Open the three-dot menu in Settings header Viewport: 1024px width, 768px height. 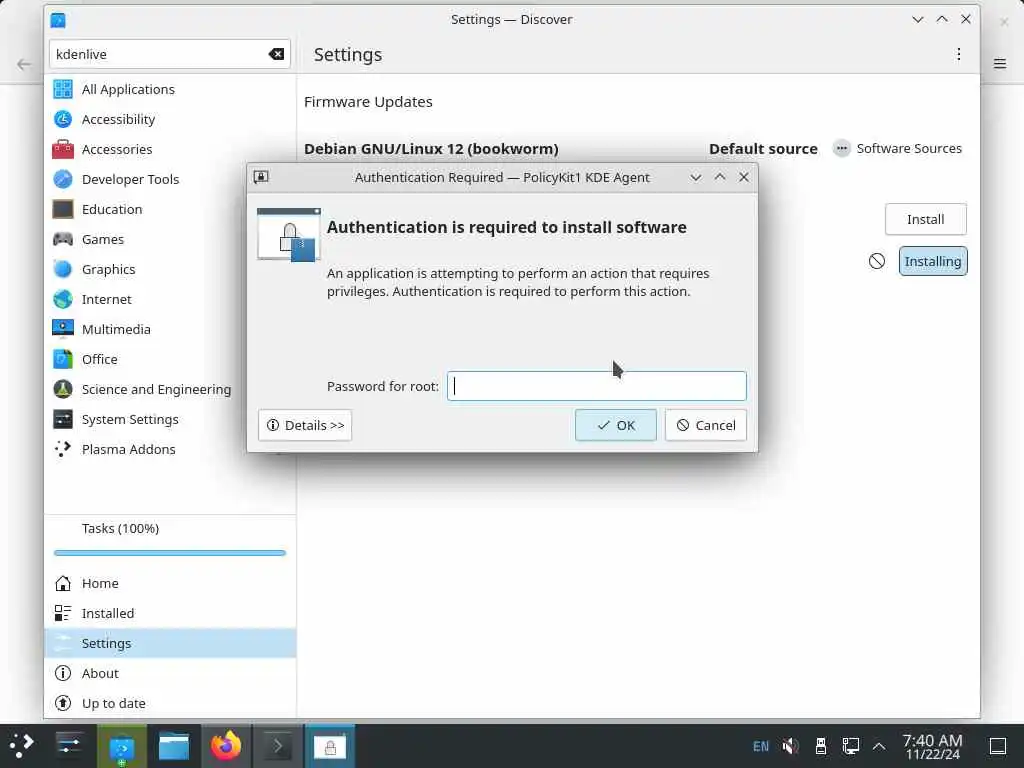pos(958,54)
